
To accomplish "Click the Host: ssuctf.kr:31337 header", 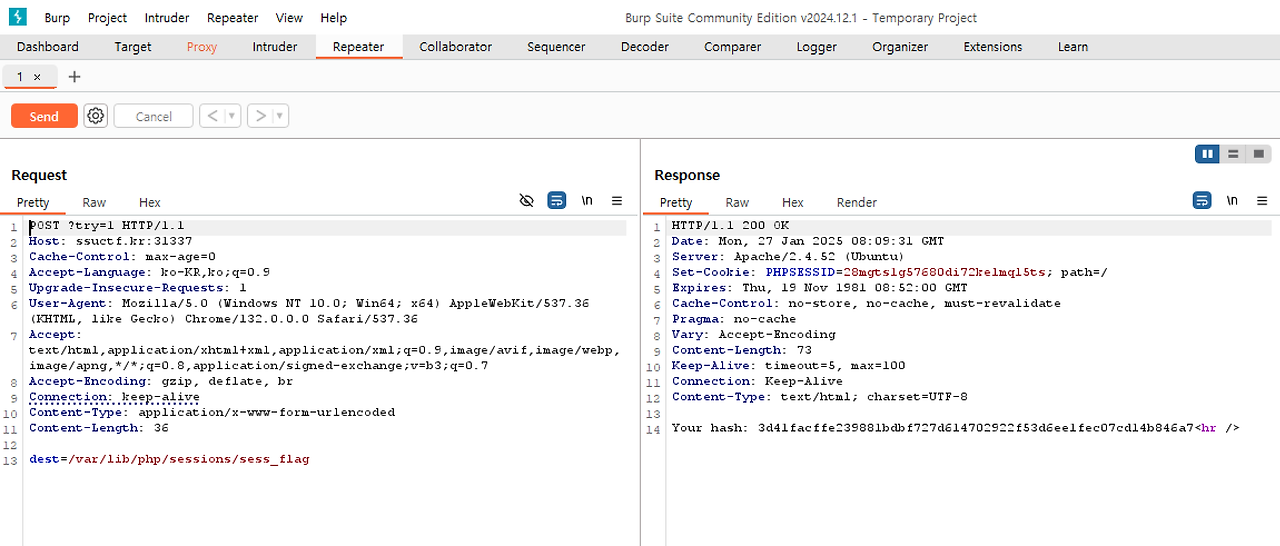I will click(111, 241).
